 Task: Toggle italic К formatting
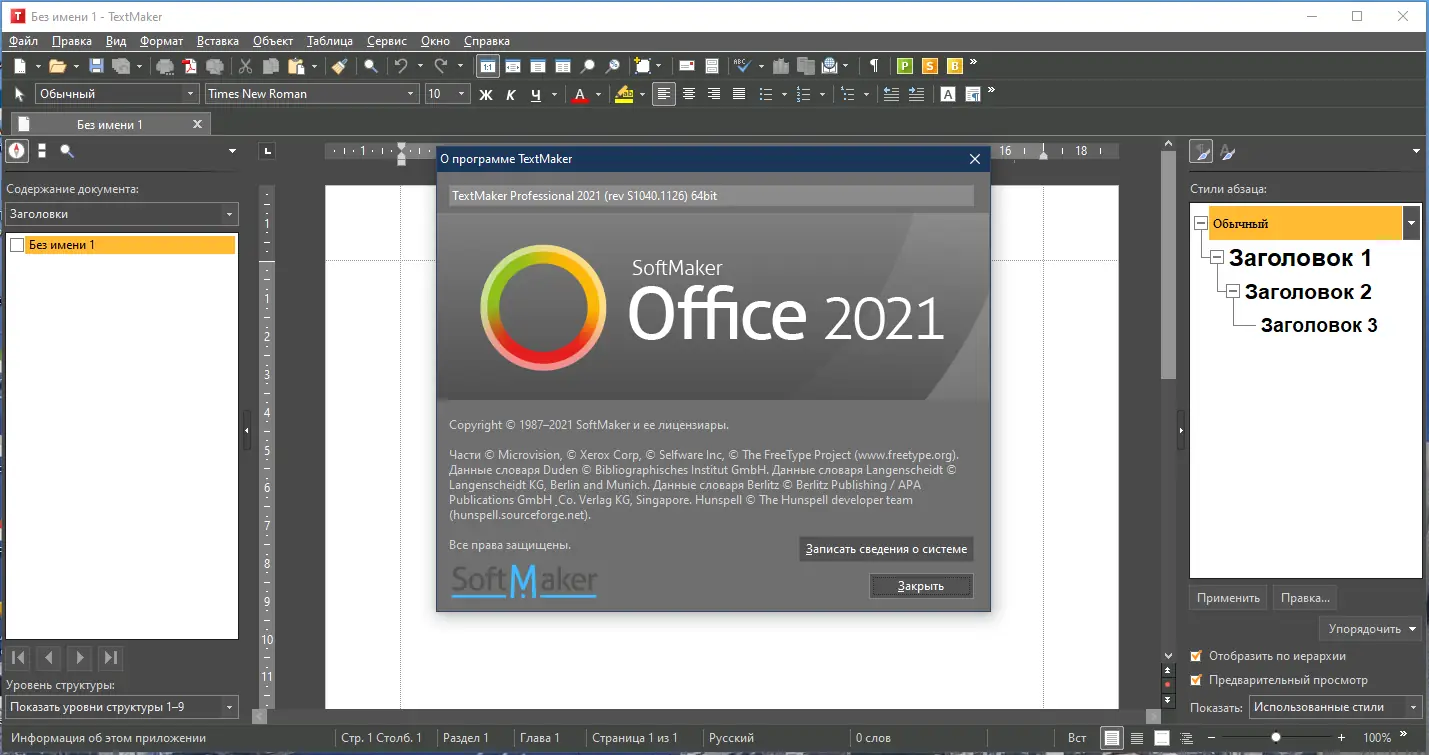tap(511, 94)
